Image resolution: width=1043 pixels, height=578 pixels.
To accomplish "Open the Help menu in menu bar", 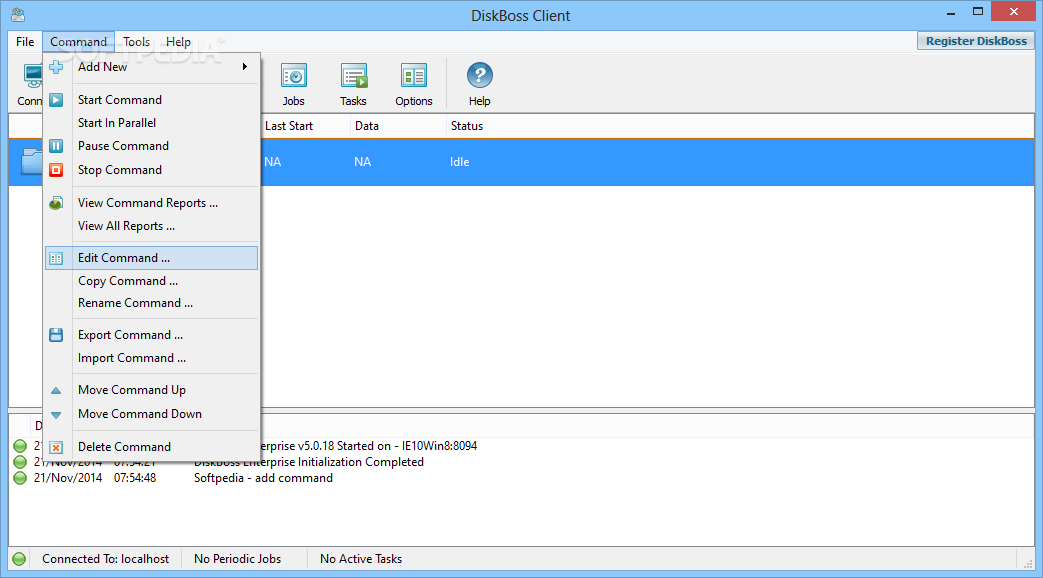I will (178, 42).
